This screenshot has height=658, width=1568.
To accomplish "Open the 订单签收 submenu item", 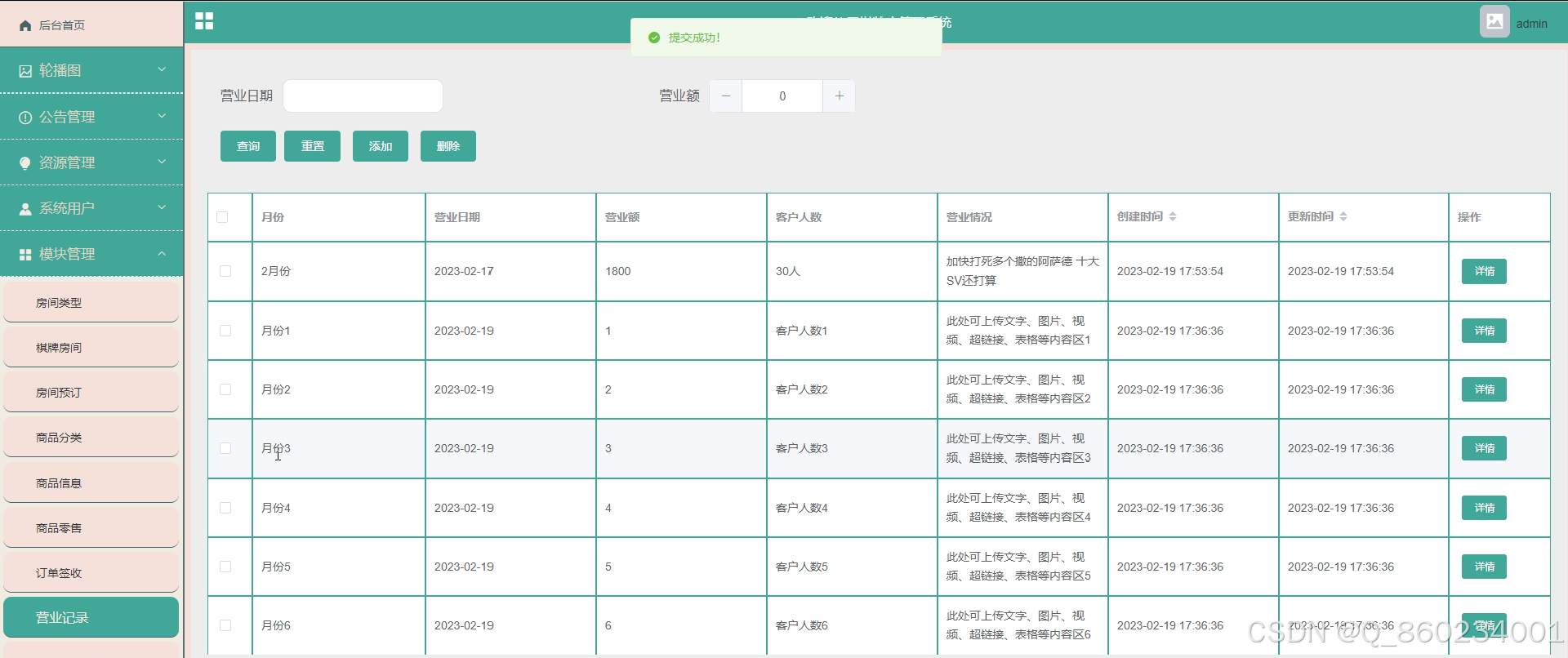I will 91,572.
